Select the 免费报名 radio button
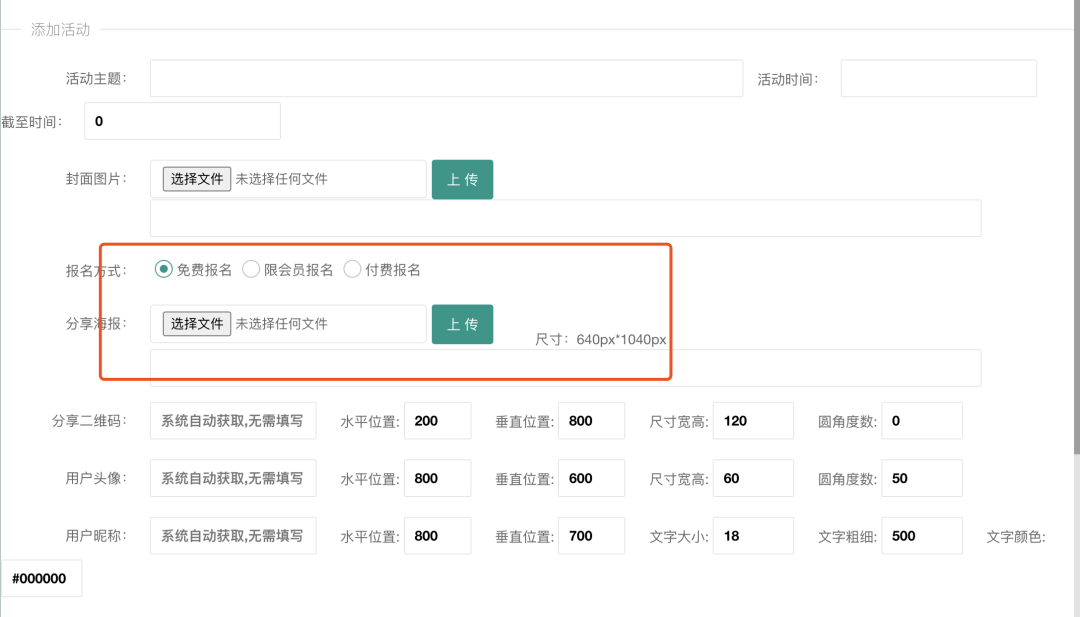 pyautogui.click(x=164, y=269)
